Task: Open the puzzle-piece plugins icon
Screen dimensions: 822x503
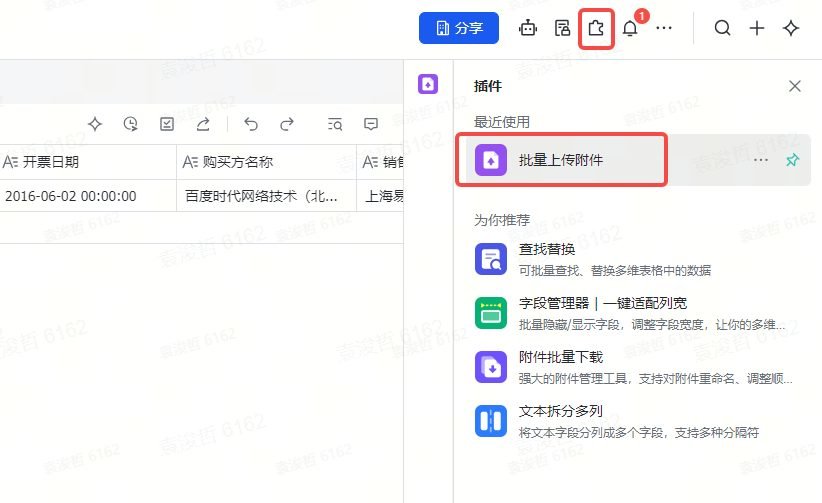Action: coord(596,28)
